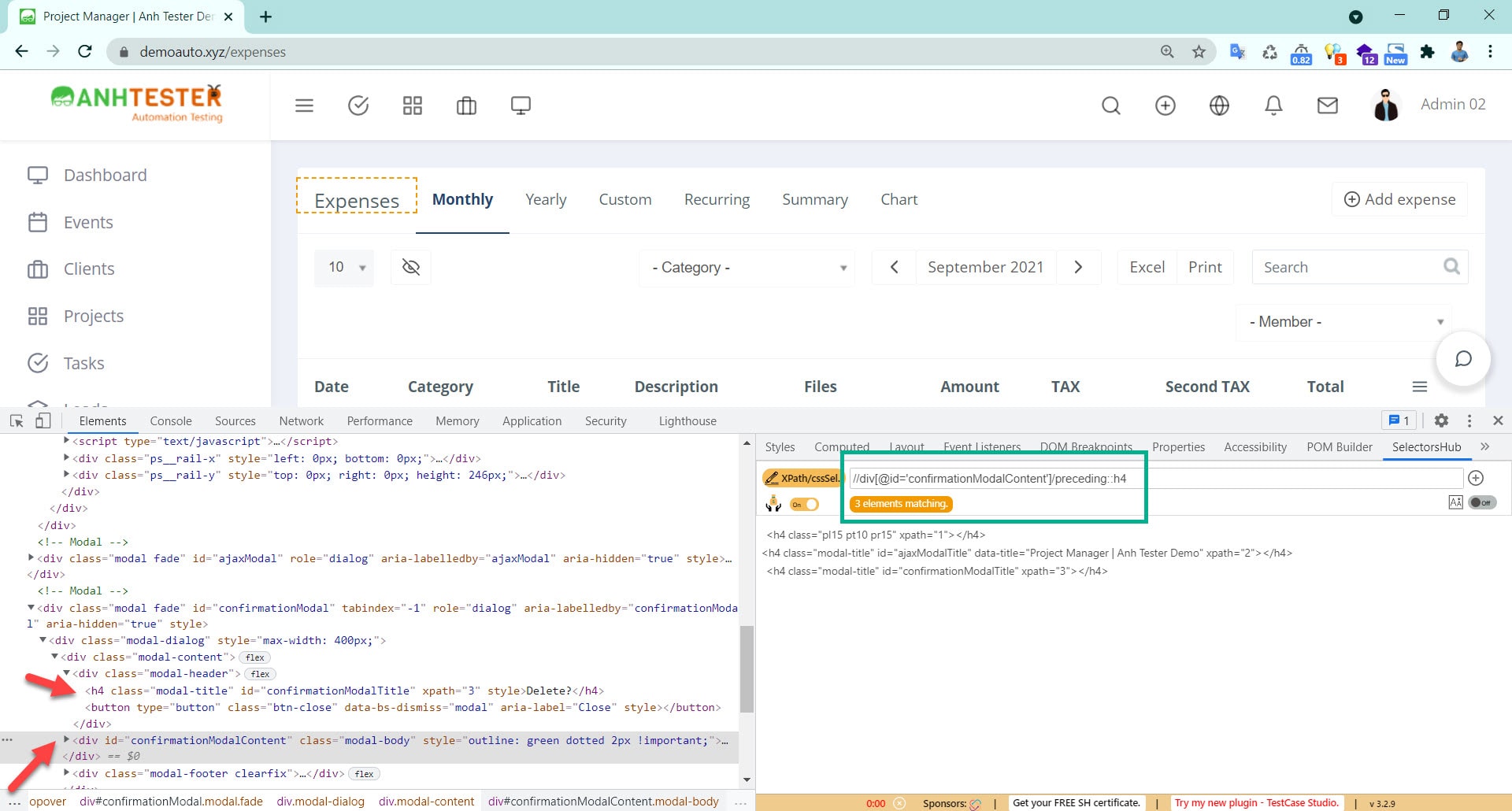Open the DevTools Network tab
This screenshot has width=1512, height=811.
point(301,421)
